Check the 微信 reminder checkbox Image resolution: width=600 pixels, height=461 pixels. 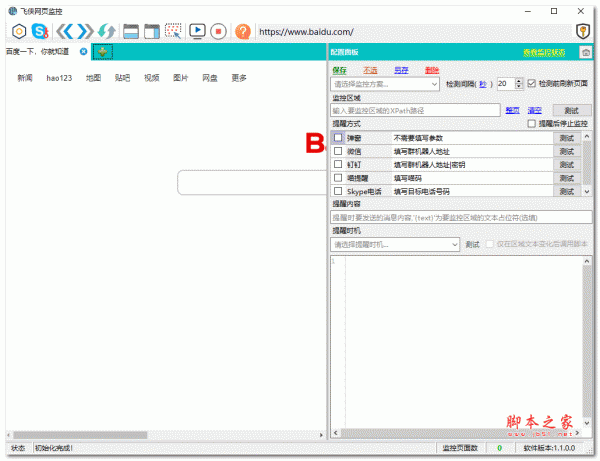(x=338, y=151)
